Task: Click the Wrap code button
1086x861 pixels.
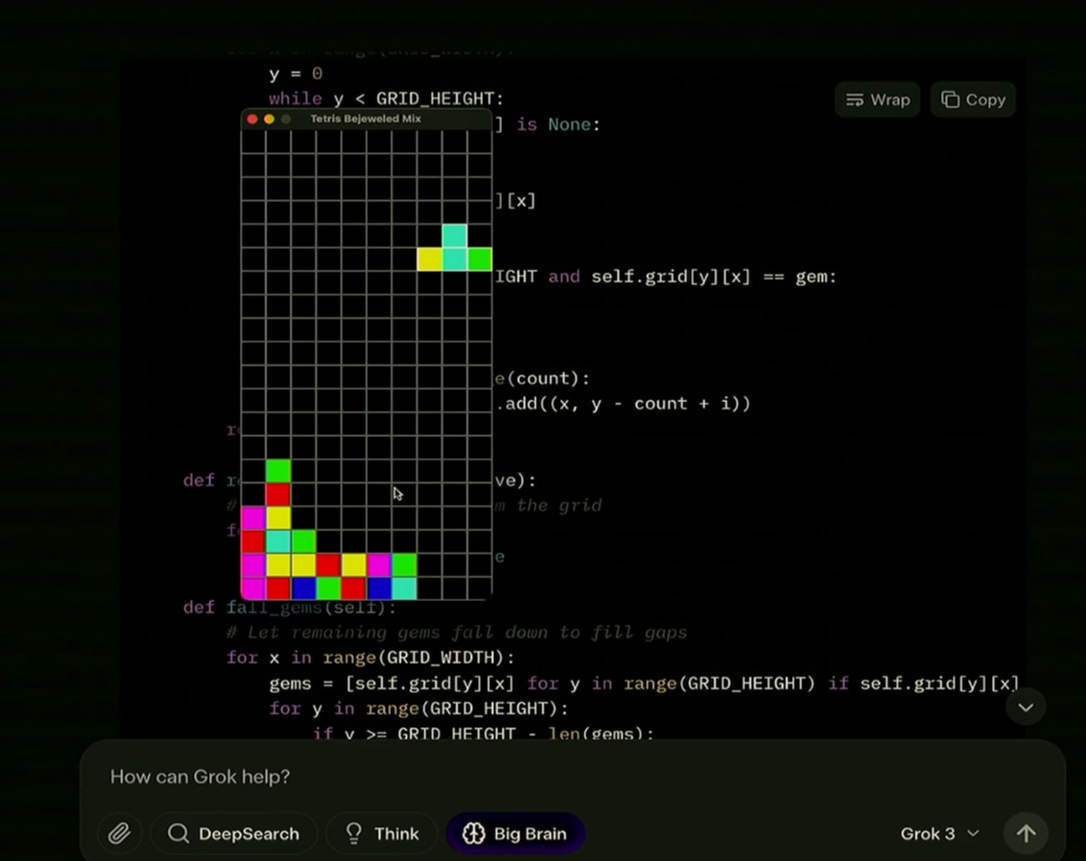Action: click(x=878, y=100)
